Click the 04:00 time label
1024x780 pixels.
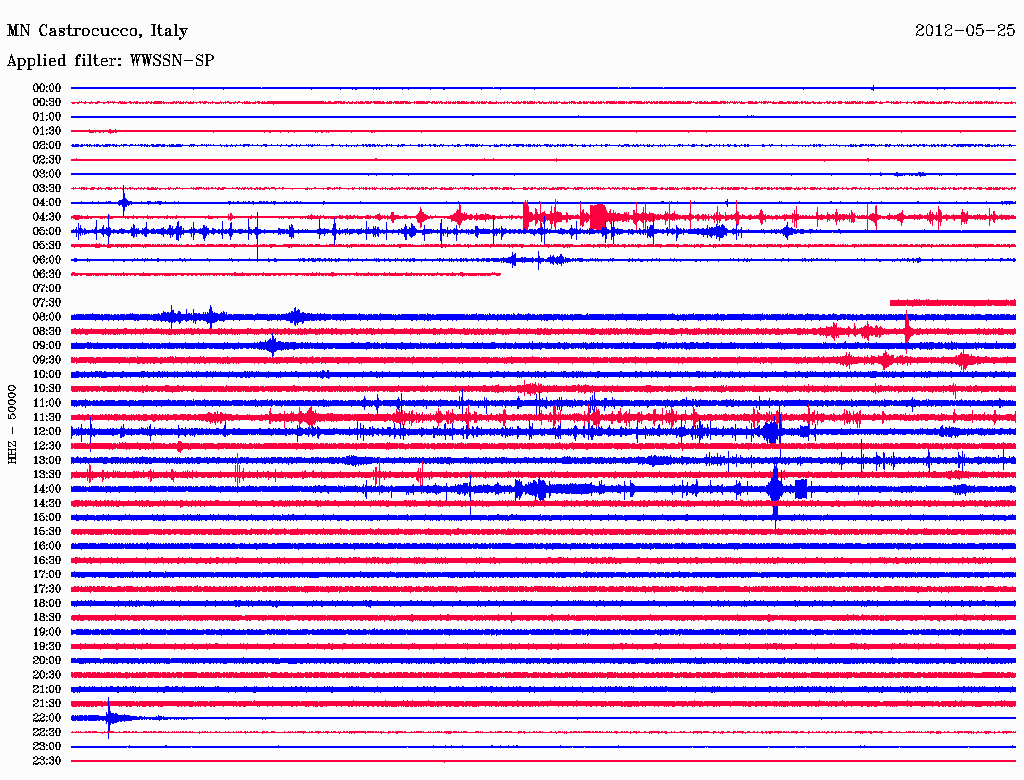point(47,203)
